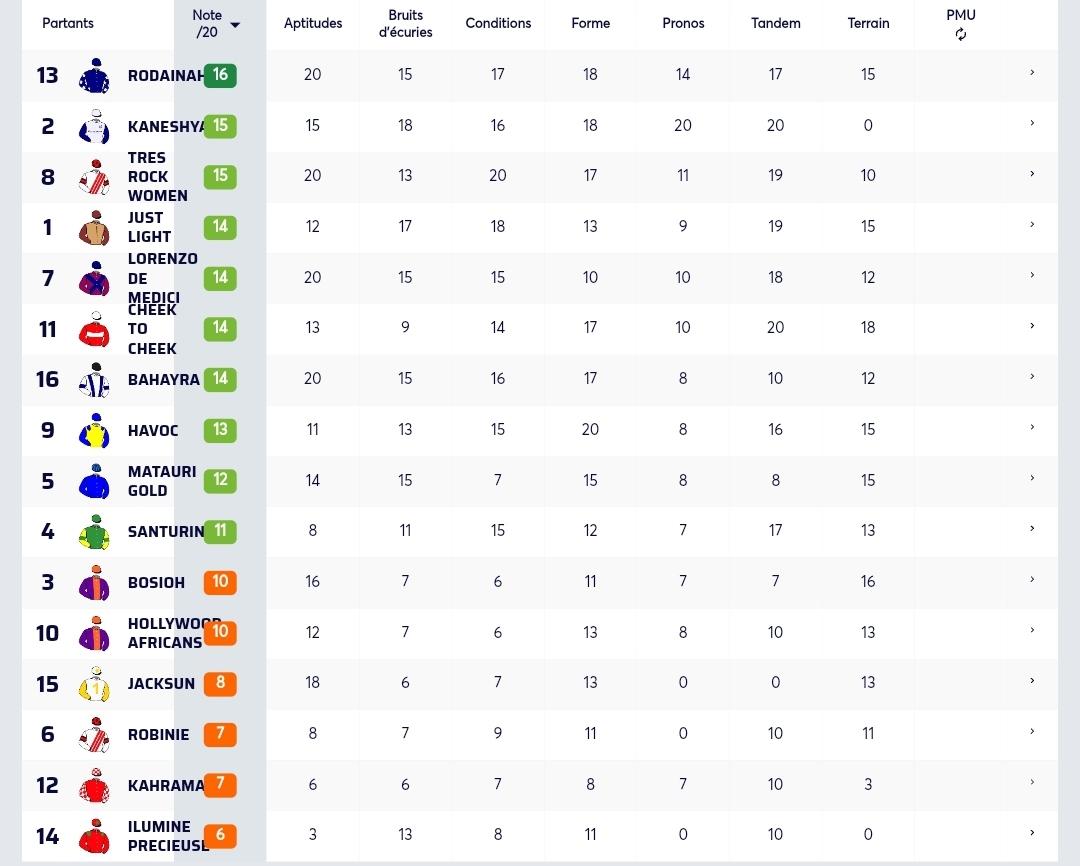The image size is (1080, 866).
Task: Click Matauri Gold's blue jockey silk
Action: pyautogui.click(x=94, y=482)
